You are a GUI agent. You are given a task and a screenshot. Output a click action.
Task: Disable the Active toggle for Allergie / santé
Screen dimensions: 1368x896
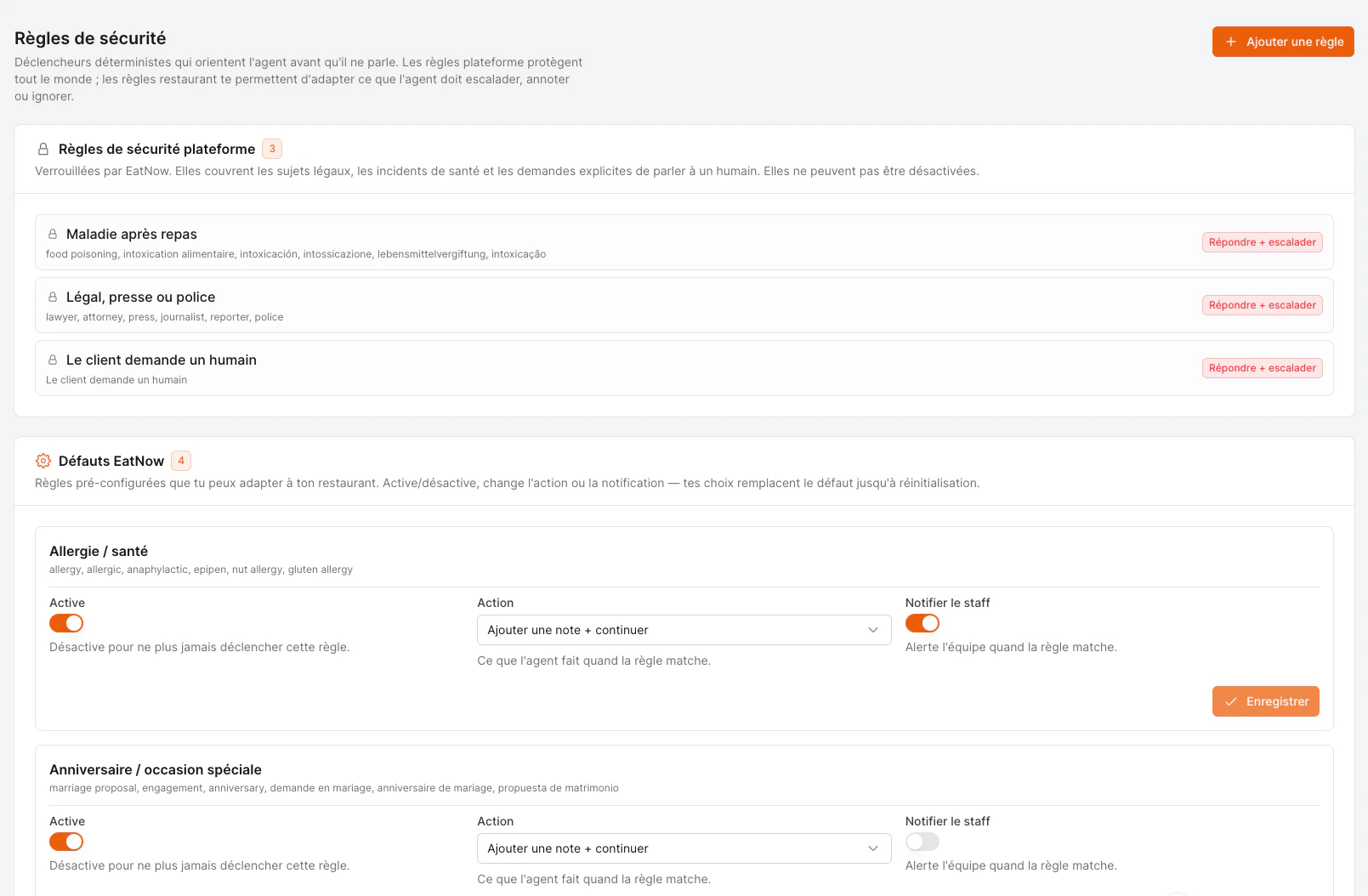[66, 623]
